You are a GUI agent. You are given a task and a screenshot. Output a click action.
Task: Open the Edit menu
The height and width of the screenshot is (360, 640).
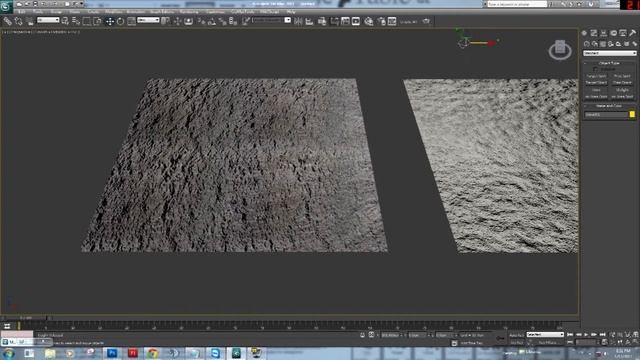pyautogui.click(x=22, y=11)
